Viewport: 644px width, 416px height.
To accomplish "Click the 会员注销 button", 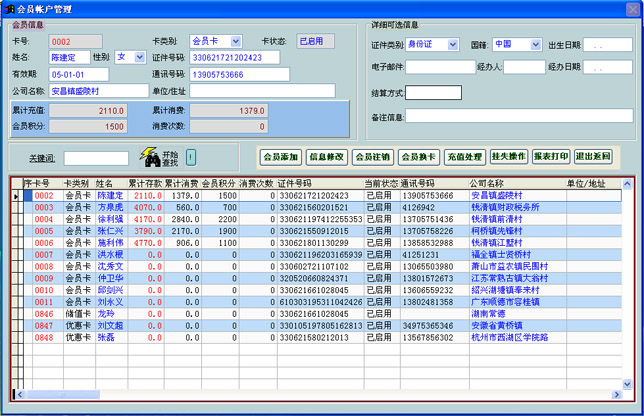I will pos(373,157).
